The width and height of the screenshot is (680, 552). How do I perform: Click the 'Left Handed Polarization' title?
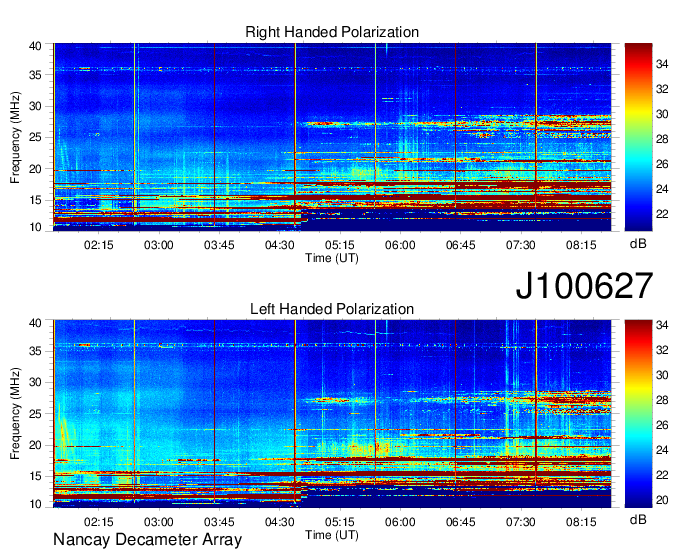tap(332, 309)
